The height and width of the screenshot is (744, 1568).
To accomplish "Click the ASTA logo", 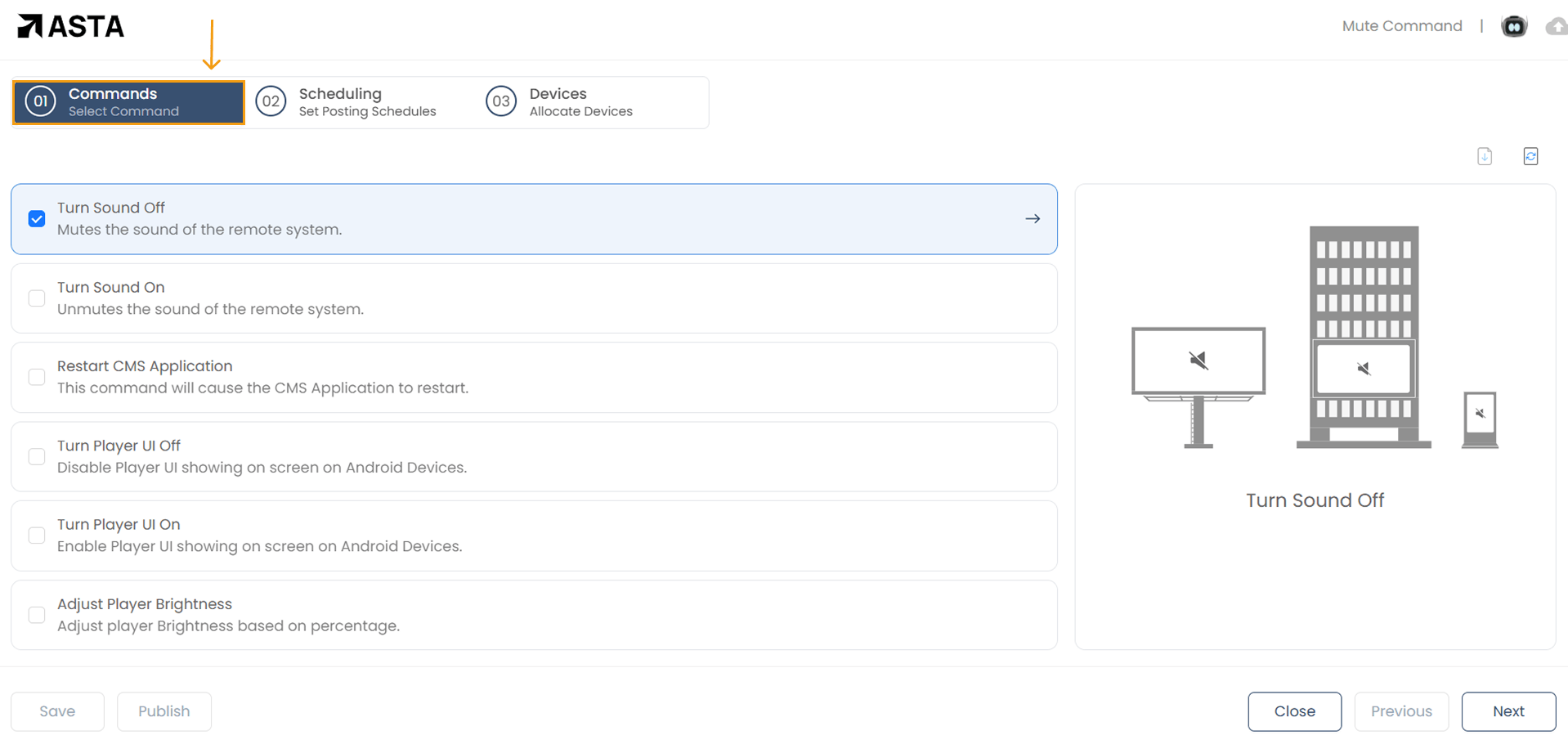I will pos(71,27).
